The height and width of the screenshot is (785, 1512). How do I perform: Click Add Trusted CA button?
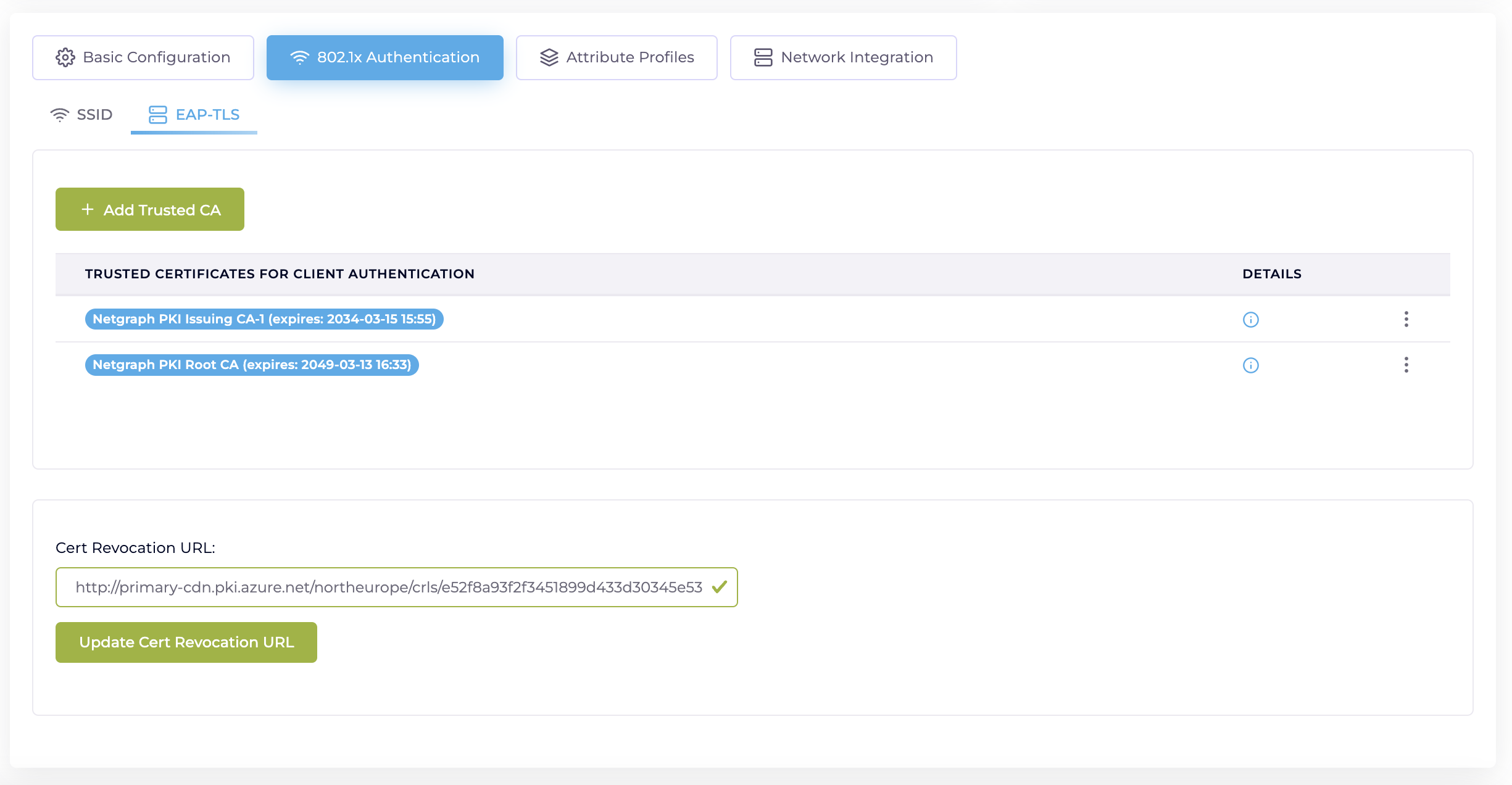click(x=150, y=210)
